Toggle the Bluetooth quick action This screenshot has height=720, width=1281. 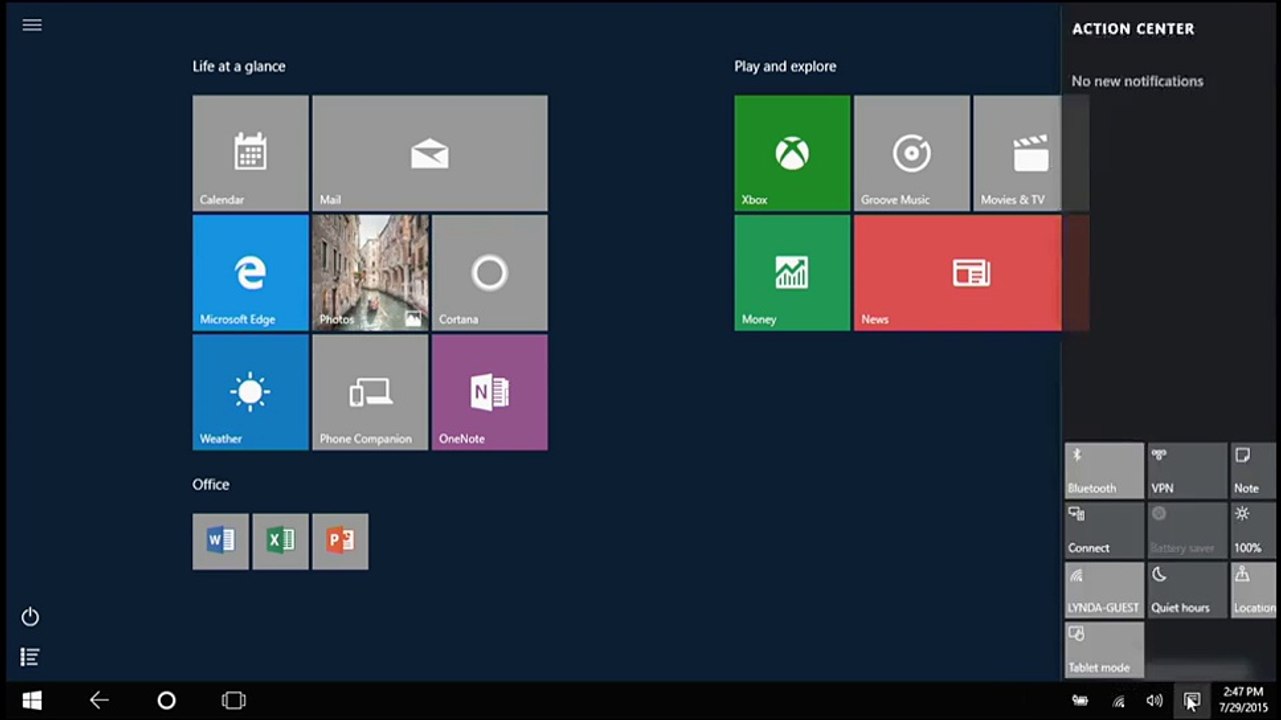point(1105,471)
